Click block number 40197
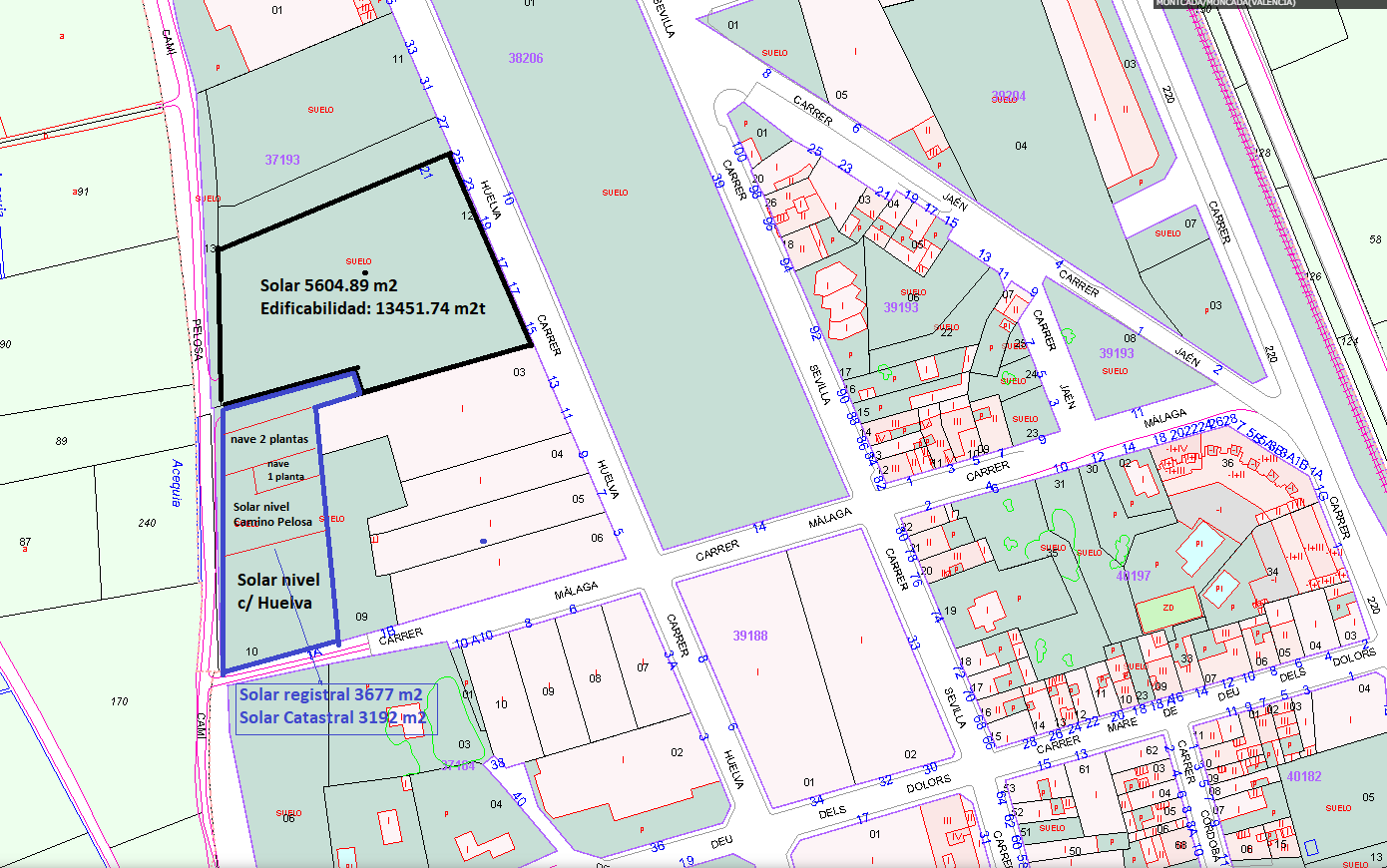This screenshot has width=1387, height=868. [x=1134, y=576]
